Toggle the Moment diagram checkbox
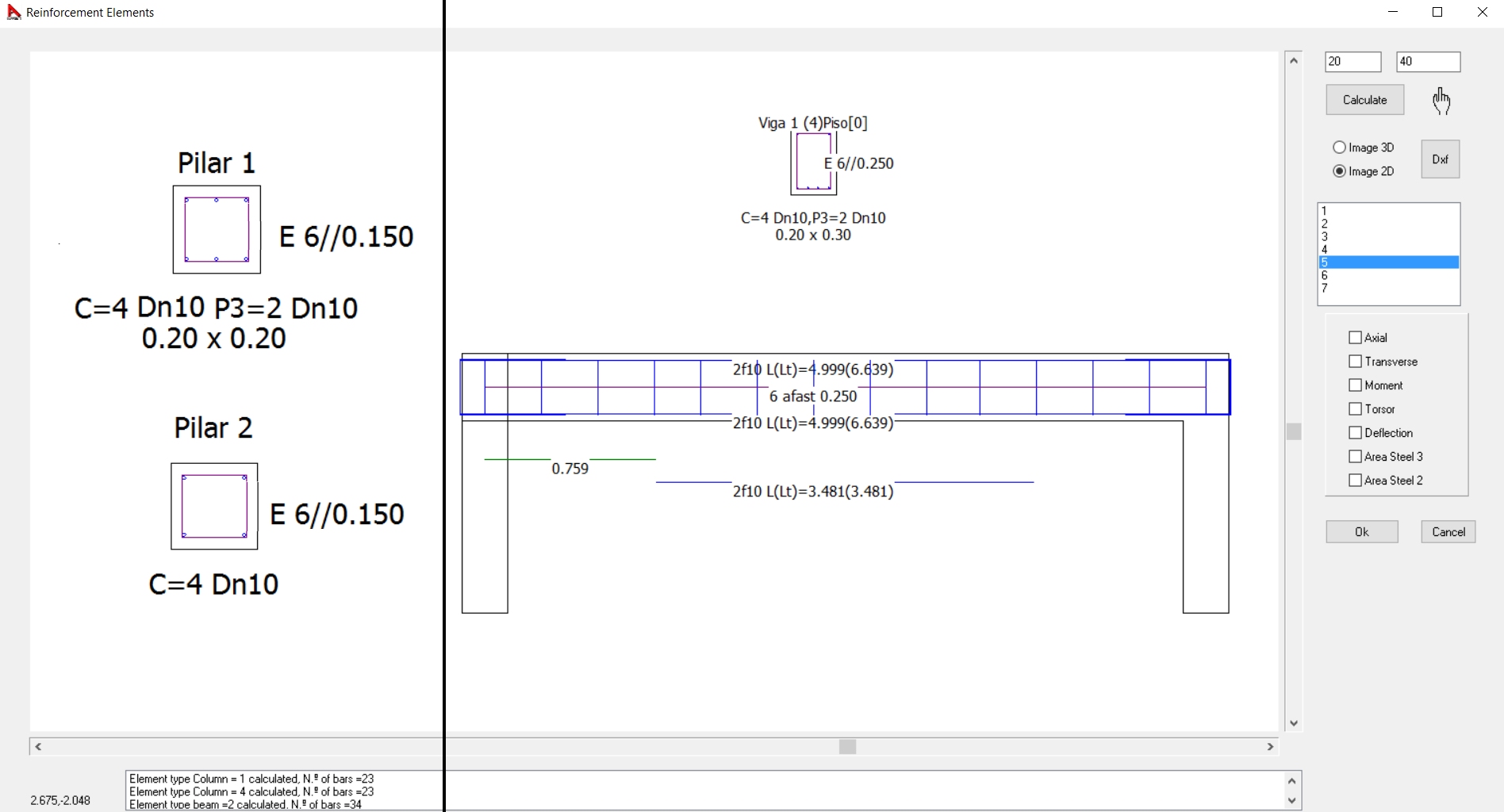Viewport: 1504px width, 812px height. tap(1355, 385)
